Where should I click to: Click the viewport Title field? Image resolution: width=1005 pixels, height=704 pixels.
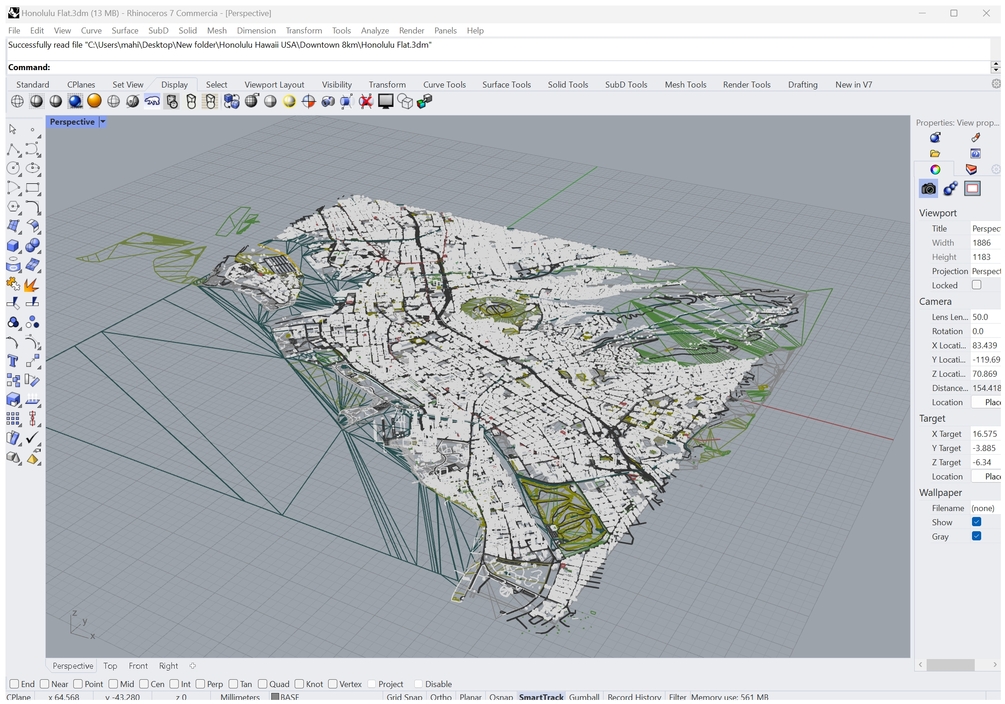[986, 228]
